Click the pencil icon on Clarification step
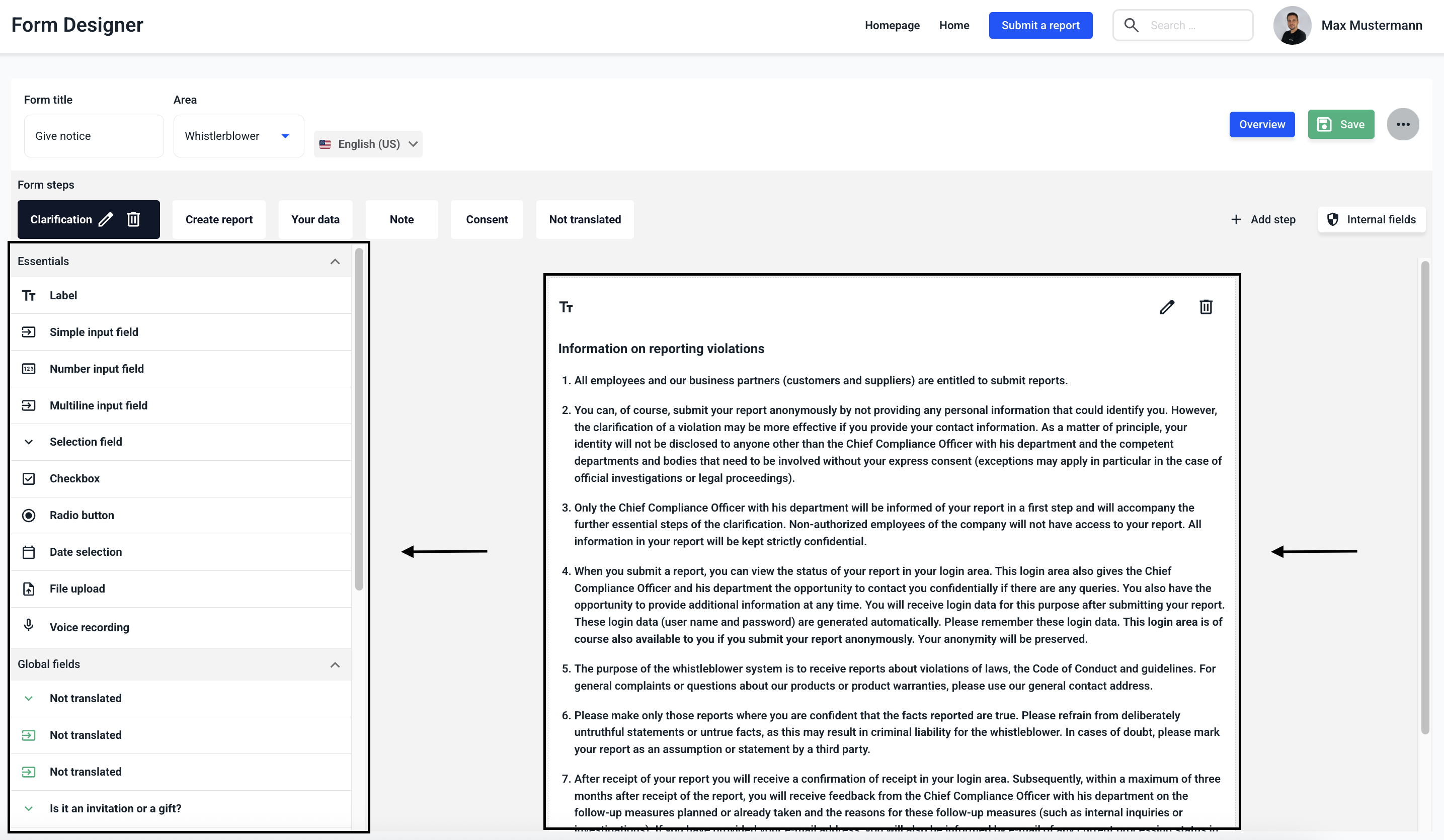Viewport: 1444px width, 840px height. (106, 219)
